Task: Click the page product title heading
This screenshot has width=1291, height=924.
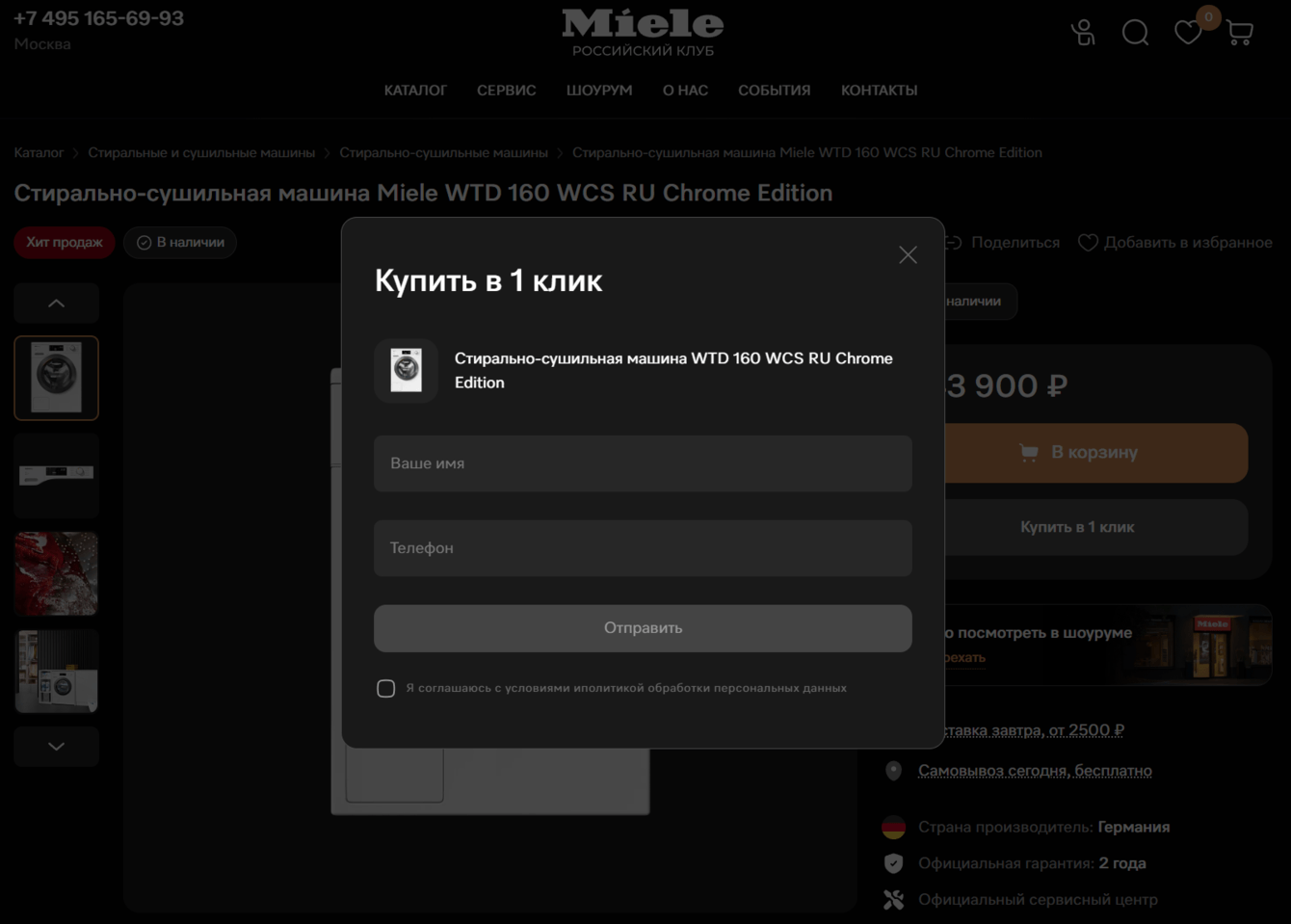Action: [x=423, y=193]
